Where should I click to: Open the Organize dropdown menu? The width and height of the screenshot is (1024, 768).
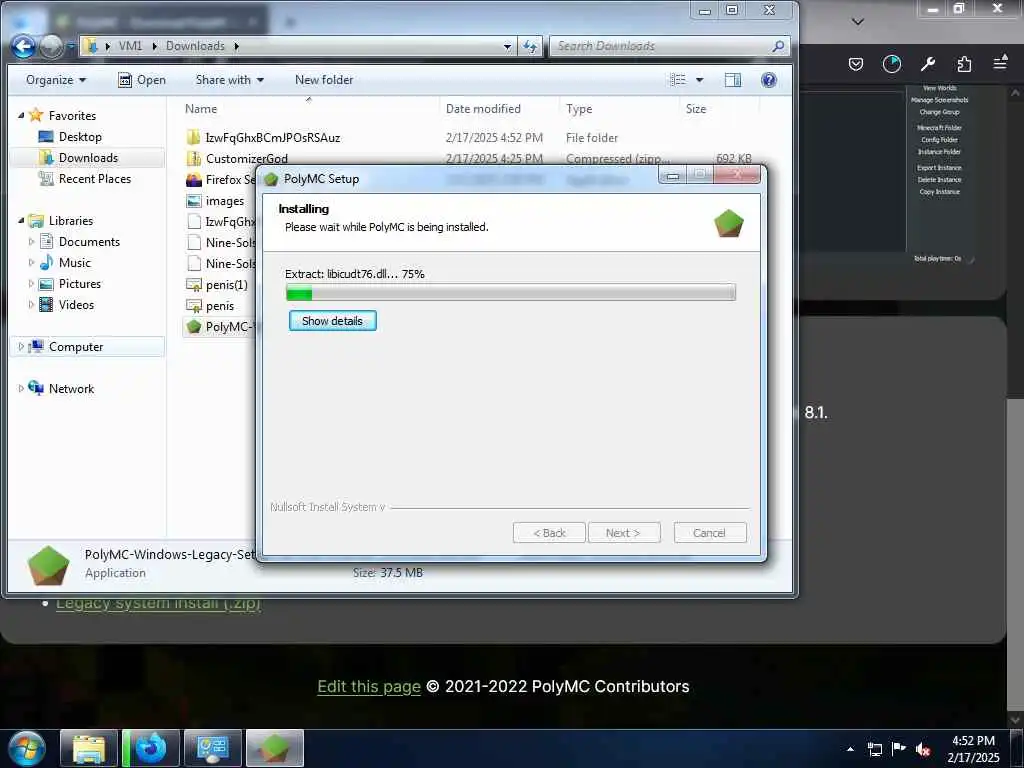56,80
